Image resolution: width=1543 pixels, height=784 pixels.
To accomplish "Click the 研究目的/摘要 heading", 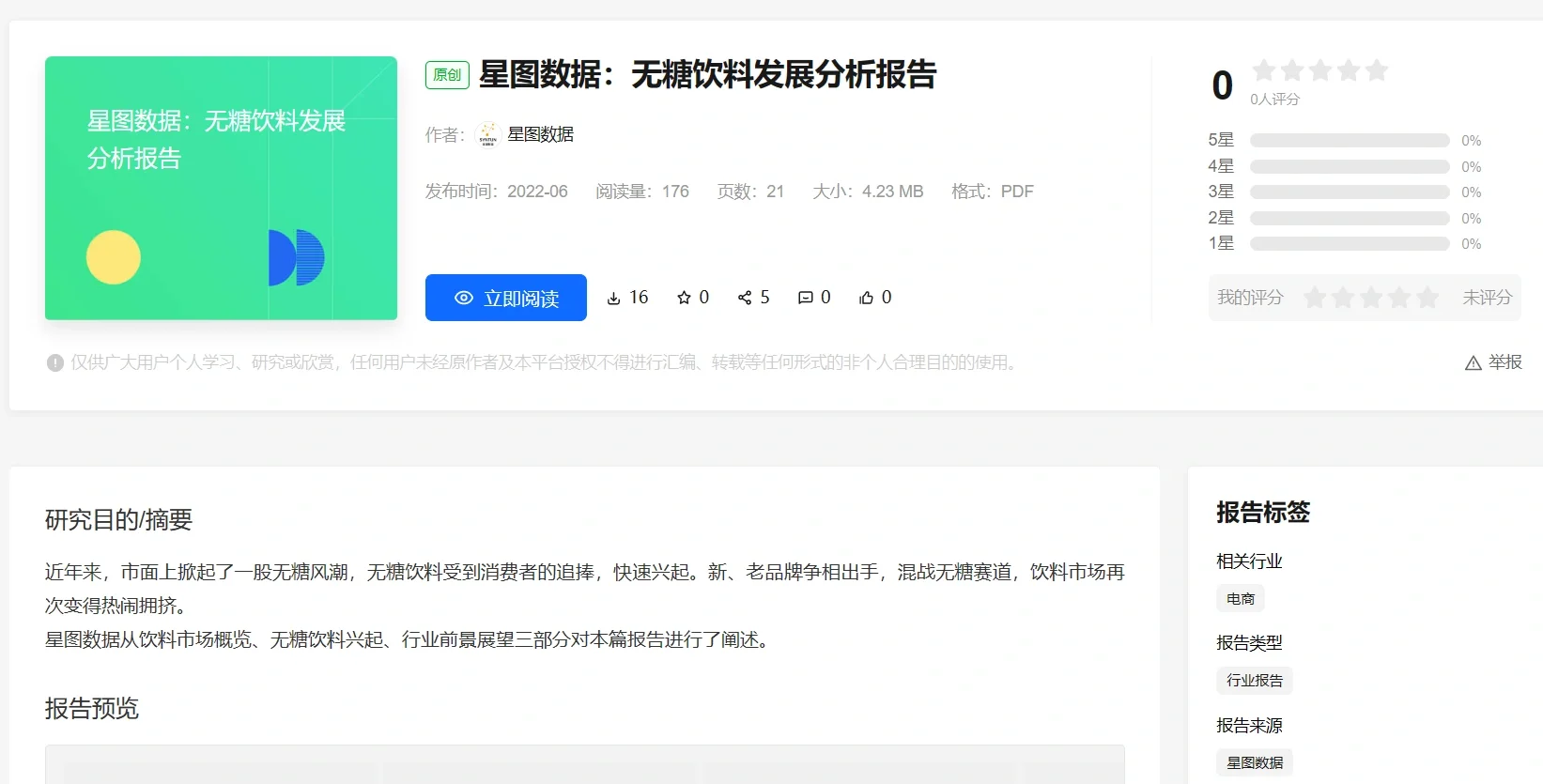I will 118,520.
